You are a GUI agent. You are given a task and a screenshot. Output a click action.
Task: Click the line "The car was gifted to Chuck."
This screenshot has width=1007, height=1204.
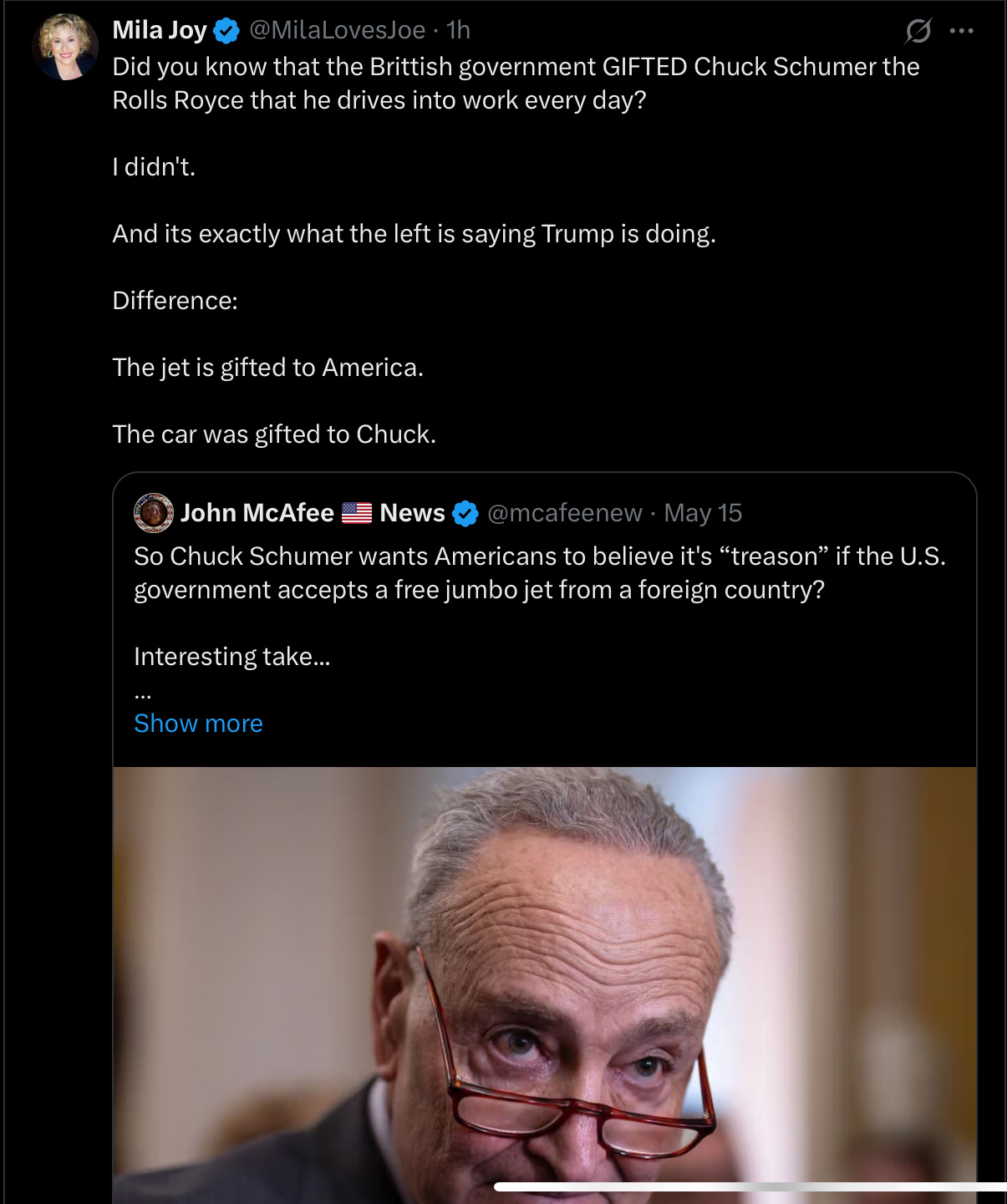274,434
